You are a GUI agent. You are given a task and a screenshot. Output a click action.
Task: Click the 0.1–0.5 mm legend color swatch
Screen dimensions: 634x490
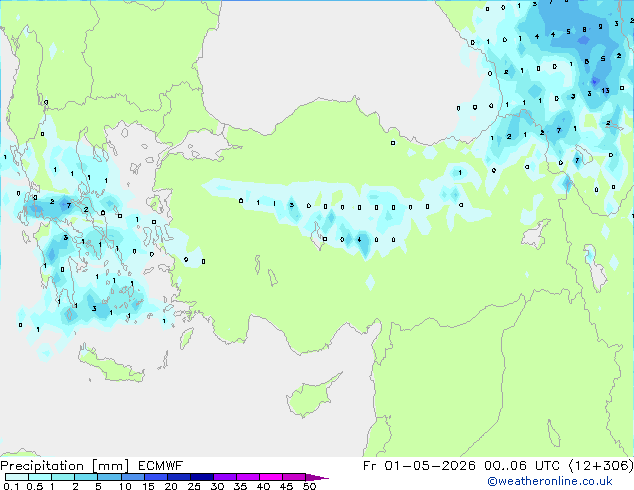17,477
